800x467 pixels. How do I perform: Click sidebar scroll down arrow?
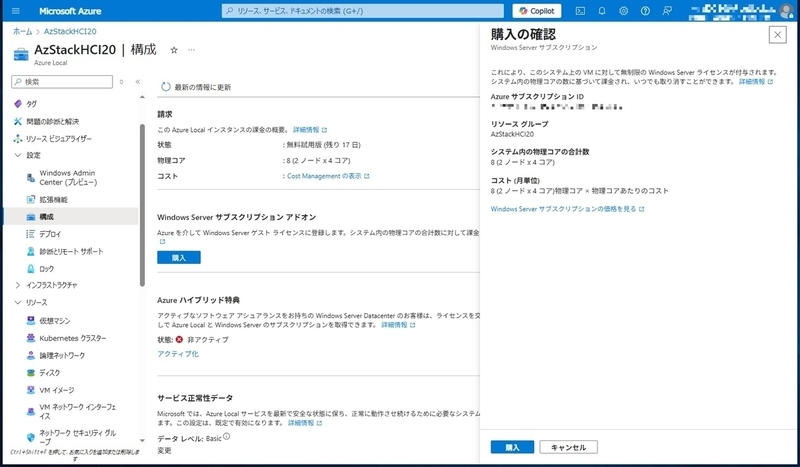coord(142,440)
